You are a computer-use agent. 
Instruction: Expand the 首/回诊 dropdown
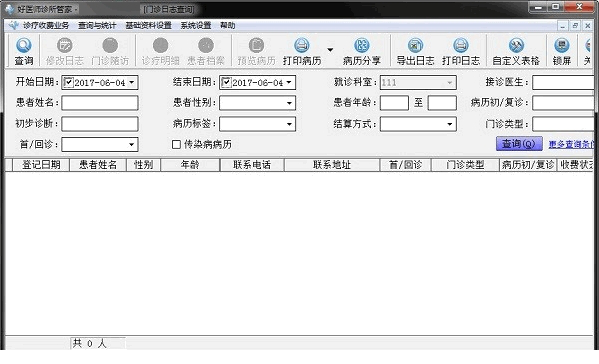tap(131, 145)
